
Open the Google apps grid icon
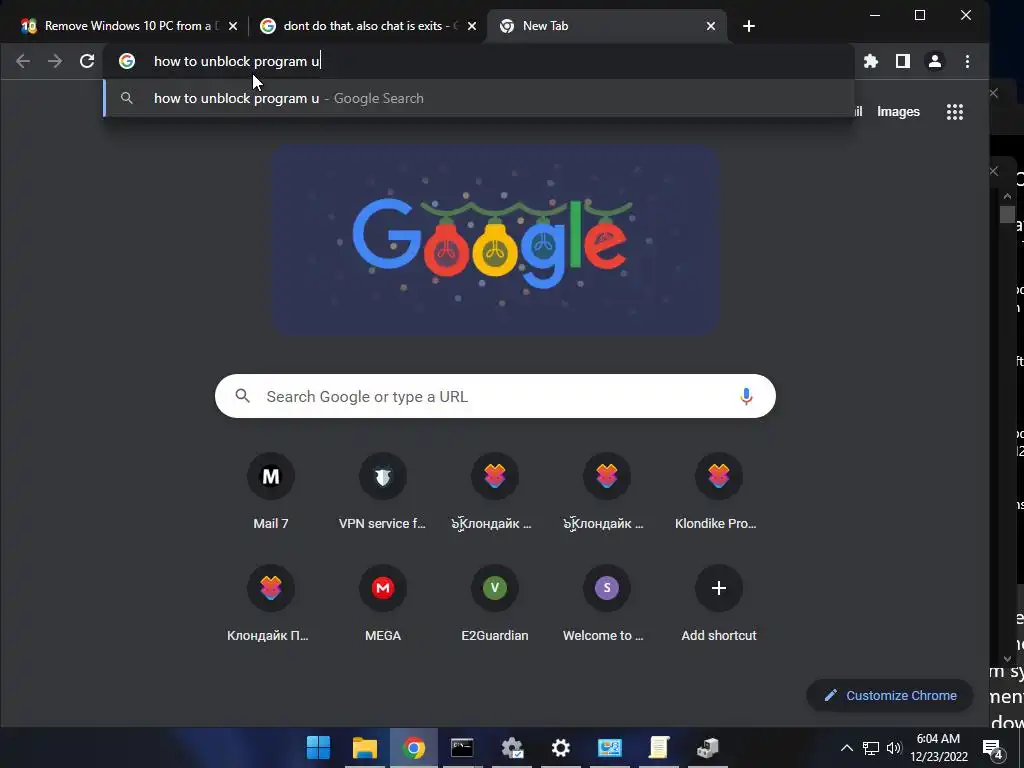tap(955, 112)
